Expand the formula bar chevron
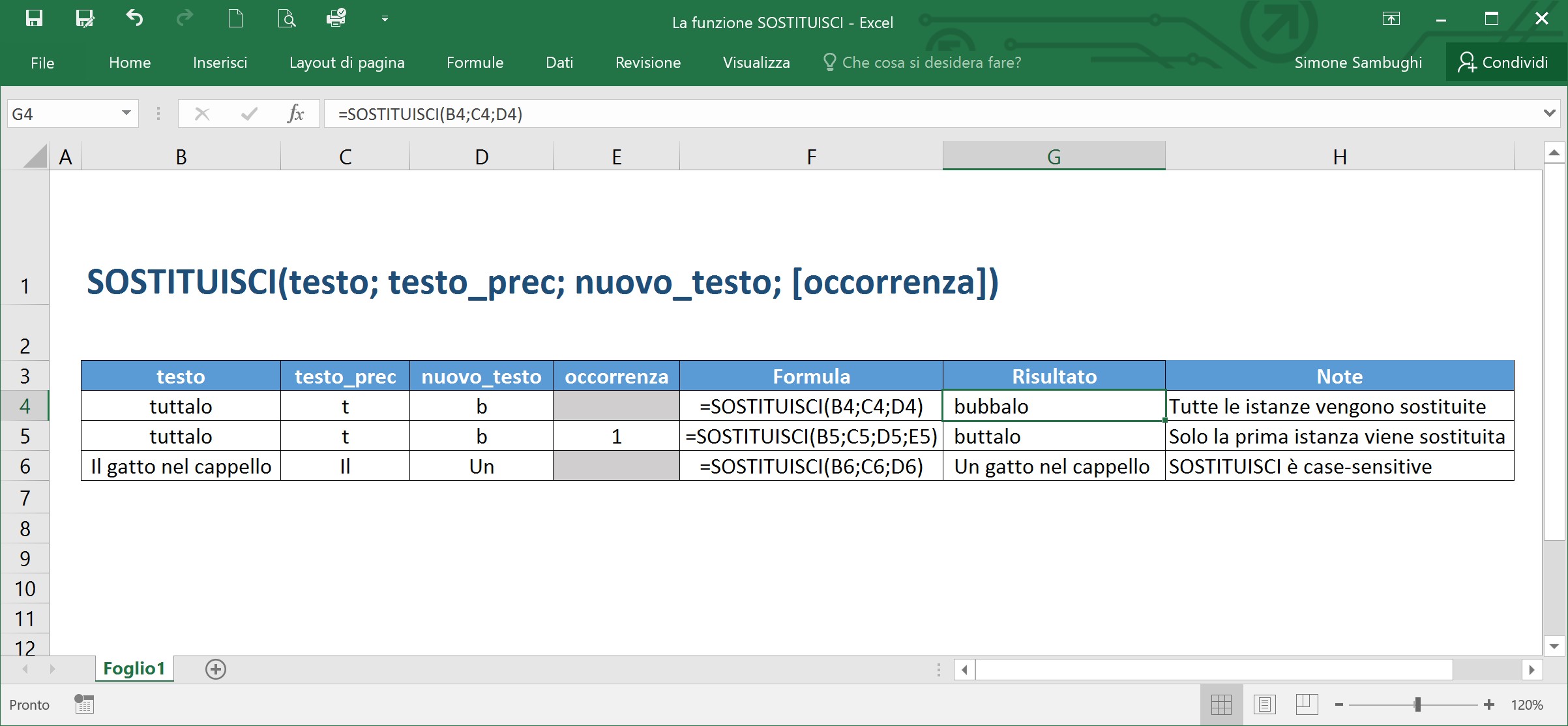Screen dimensions: 1568x726 (1550, 113)
